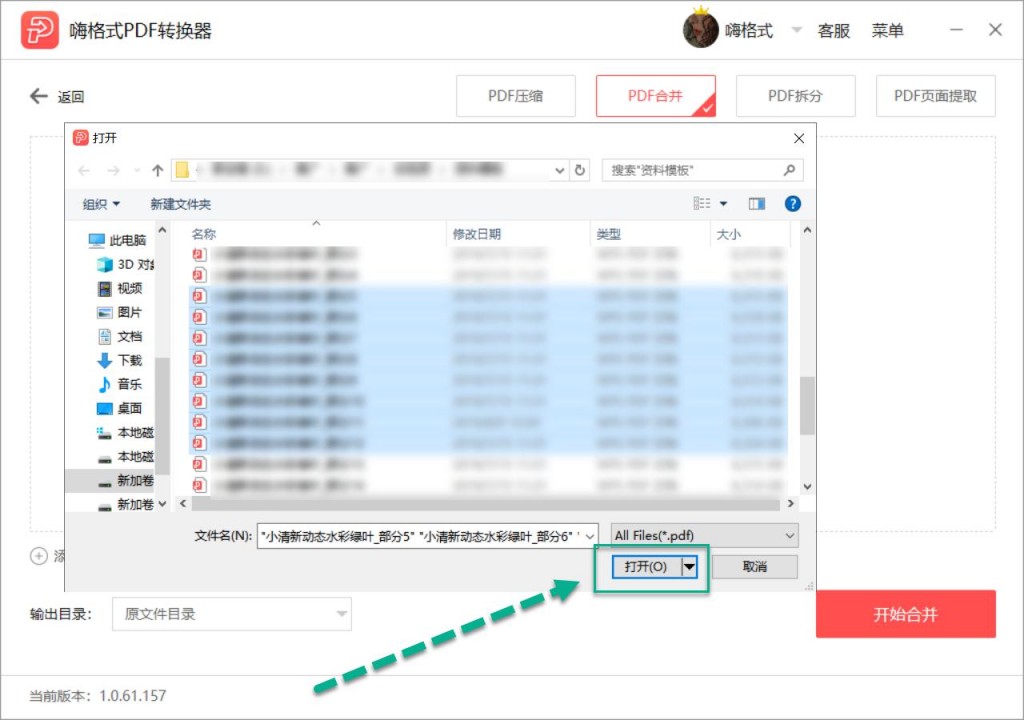1024x720 pixels.
Task: Click the search magnifier icon
Action: pyautogui.click(x=790, y=171)
